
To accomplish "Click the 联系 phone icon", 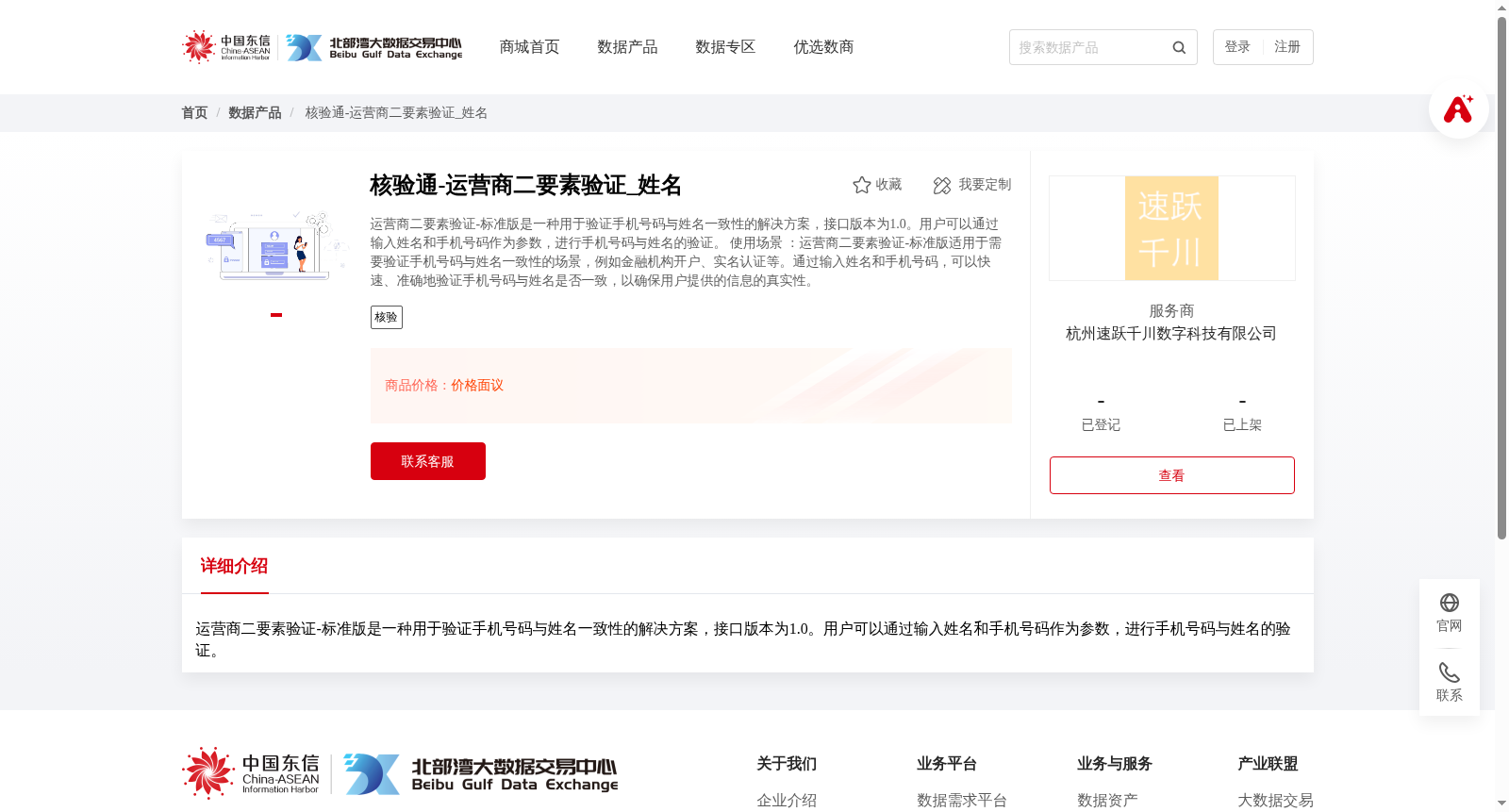I will [1450, 672].
